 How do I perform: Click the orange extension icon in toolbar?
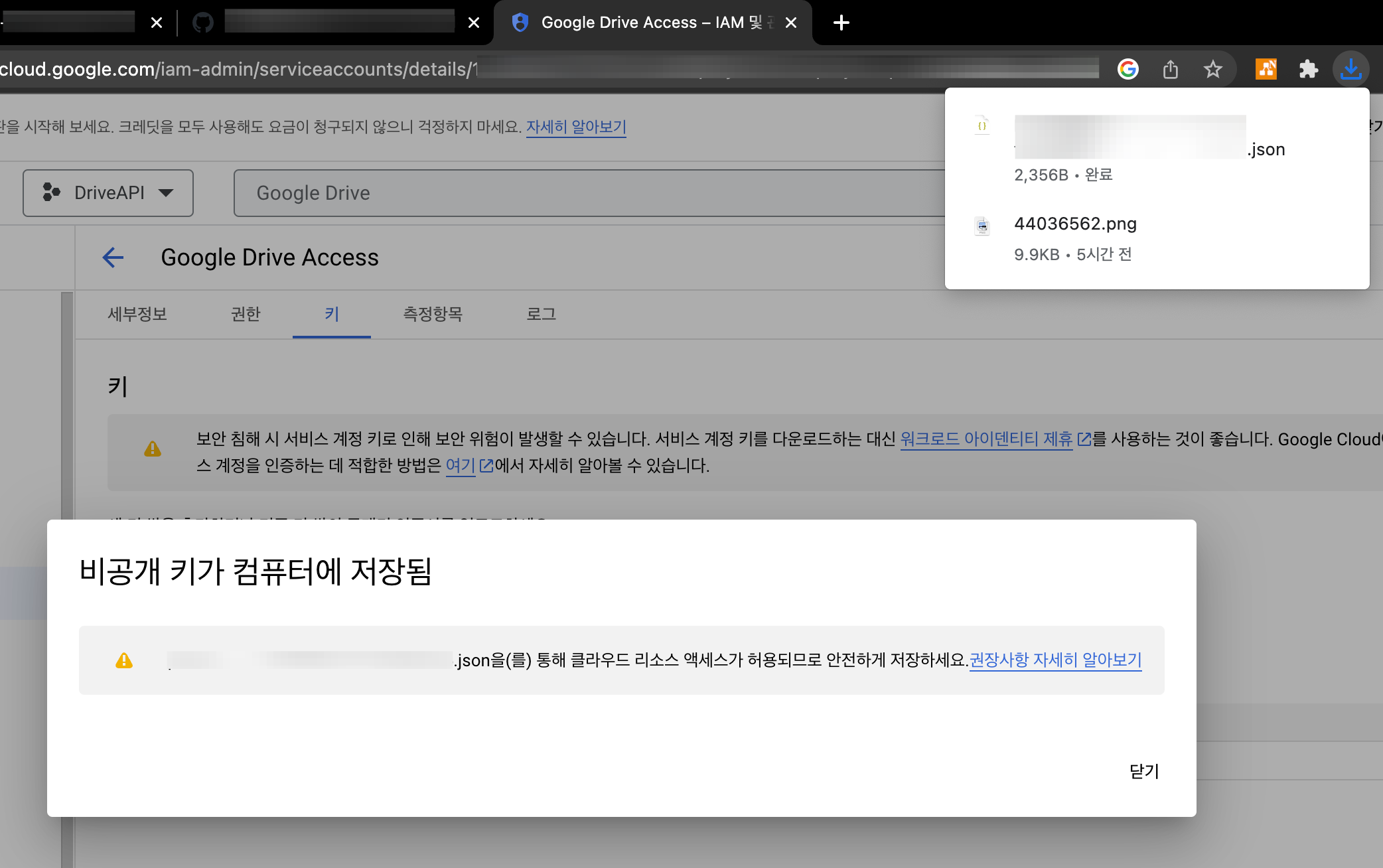coord(1266,69)
